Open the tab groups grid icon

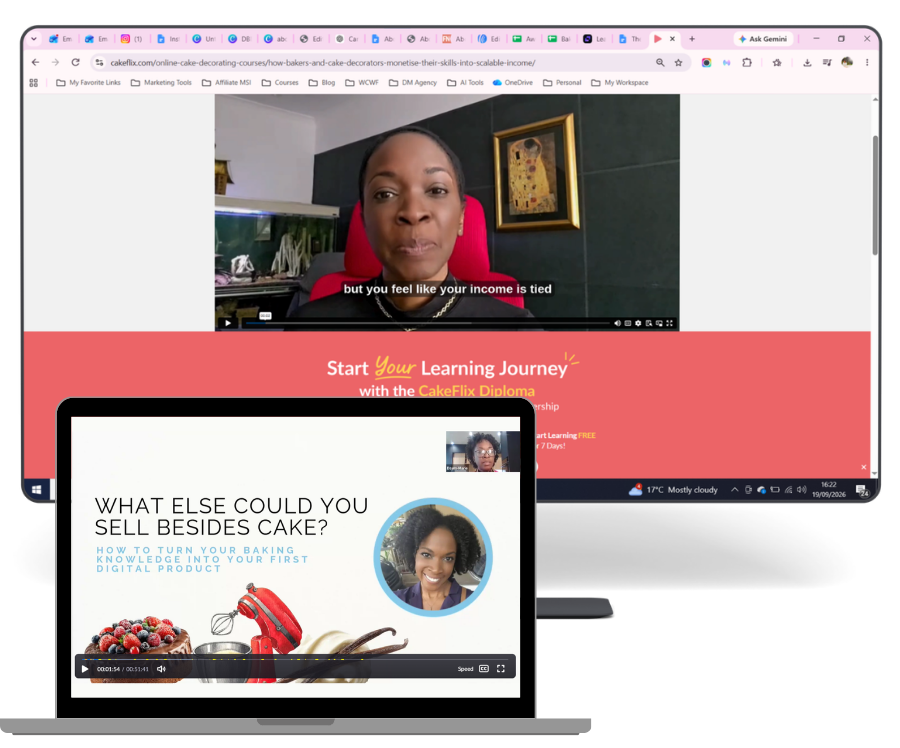click(x=34, y=83)
